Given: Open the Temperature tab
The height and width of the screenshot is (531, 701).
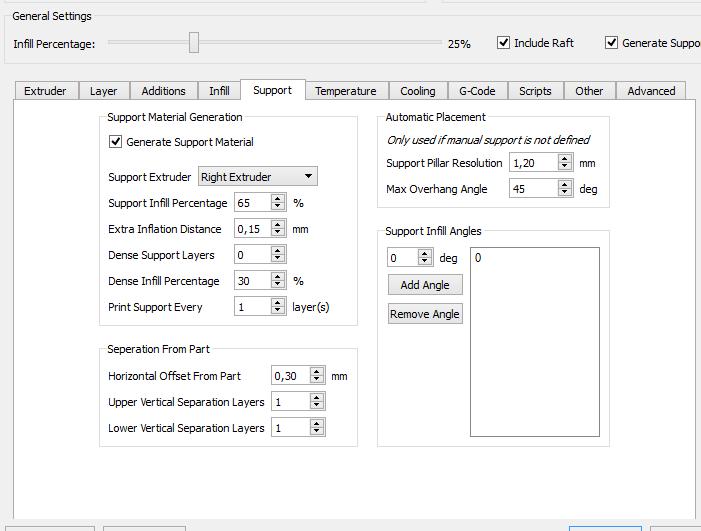Looking at the screenshot, I should coord(345,91).
